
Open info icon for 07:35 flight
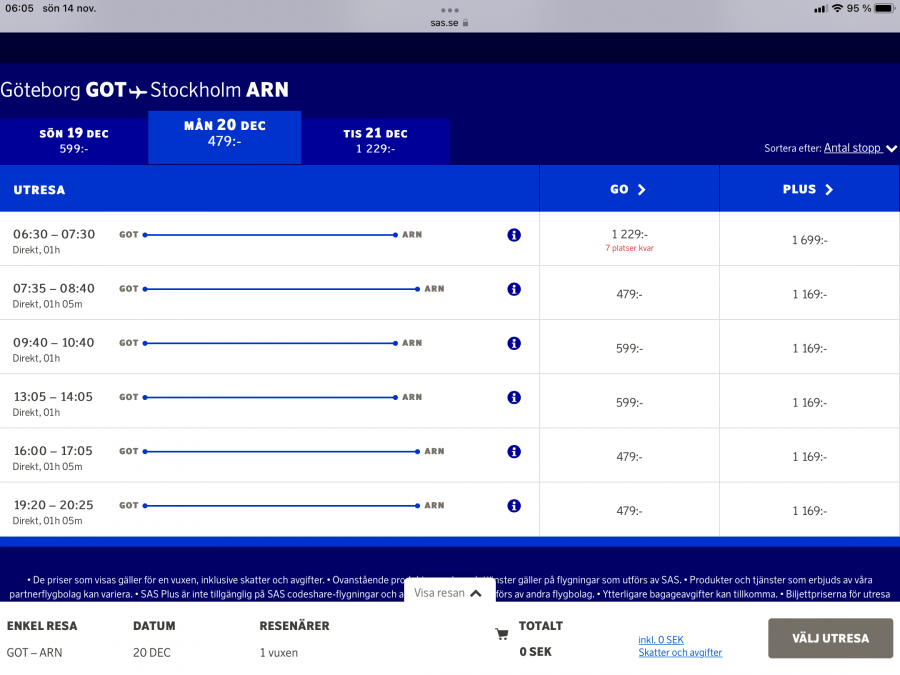(514, 289)
